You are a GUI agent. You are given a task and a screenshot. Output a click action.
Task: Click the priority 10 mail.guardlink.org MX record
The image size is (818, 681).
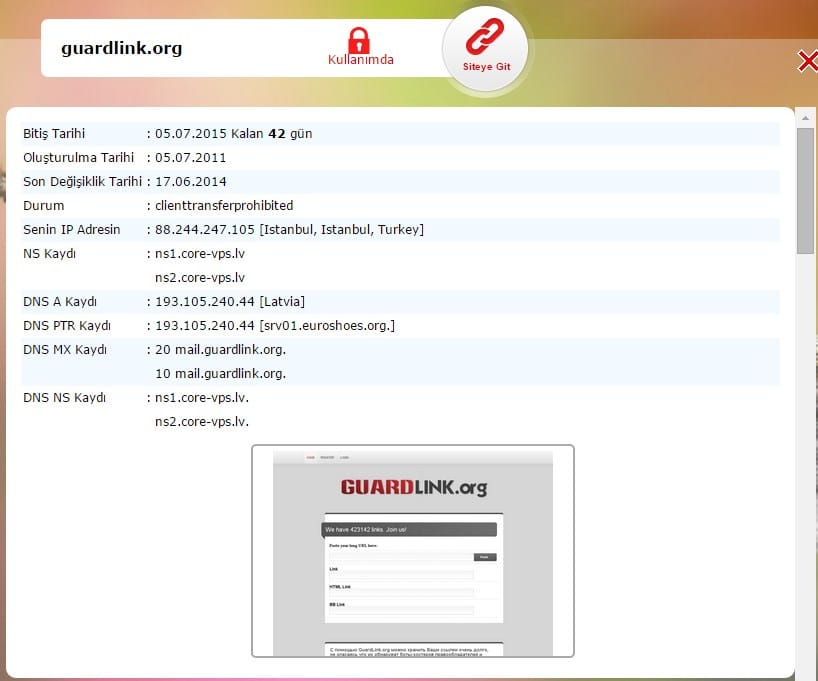(221, 374)
